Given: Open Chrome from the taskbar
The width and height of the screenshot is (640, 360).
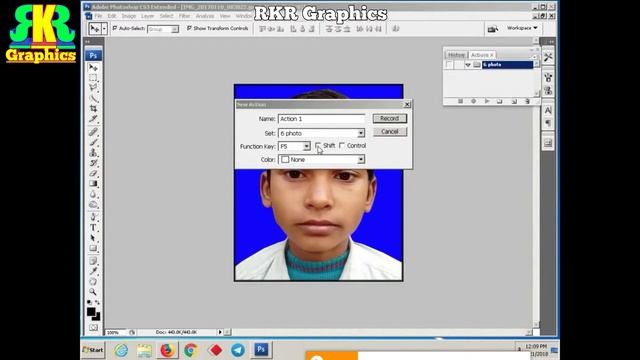Looking at the screenshot, I should [191, 350].
